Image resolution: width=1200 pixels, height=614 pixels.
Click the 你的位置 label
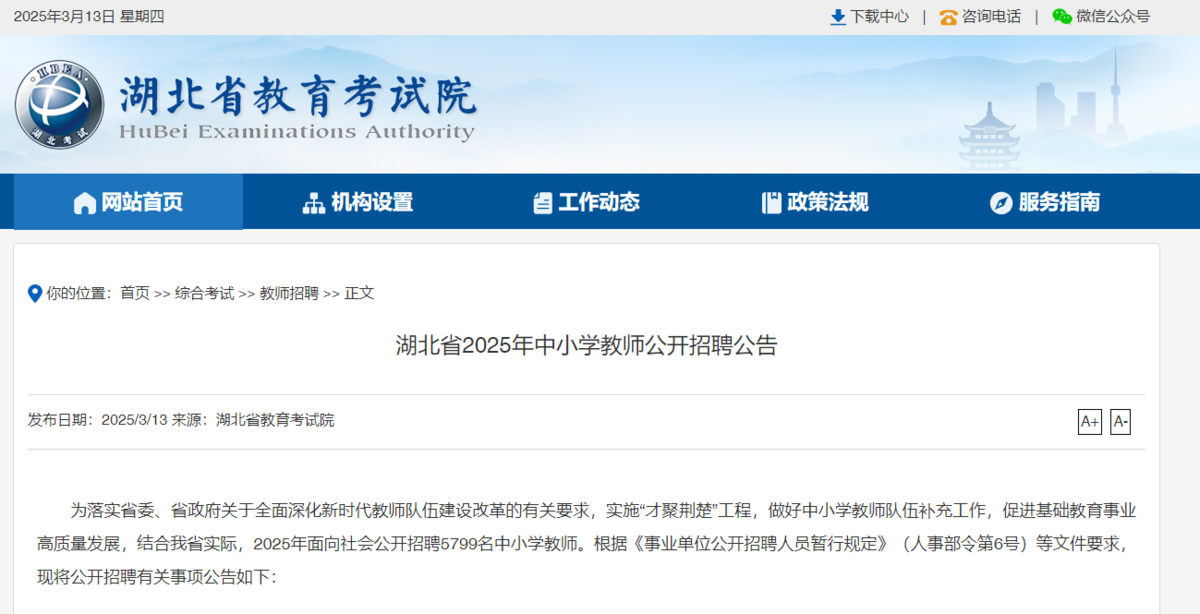79,293
